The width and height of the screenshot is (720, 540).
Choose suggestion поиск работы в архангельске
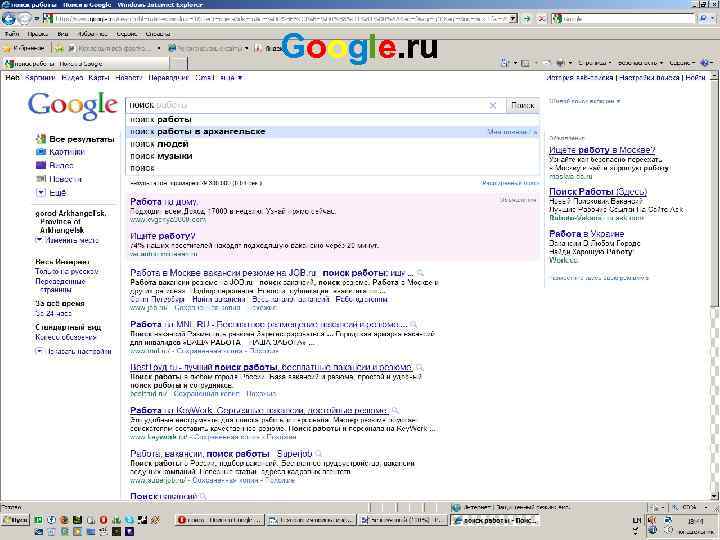[x=332, y=132]
